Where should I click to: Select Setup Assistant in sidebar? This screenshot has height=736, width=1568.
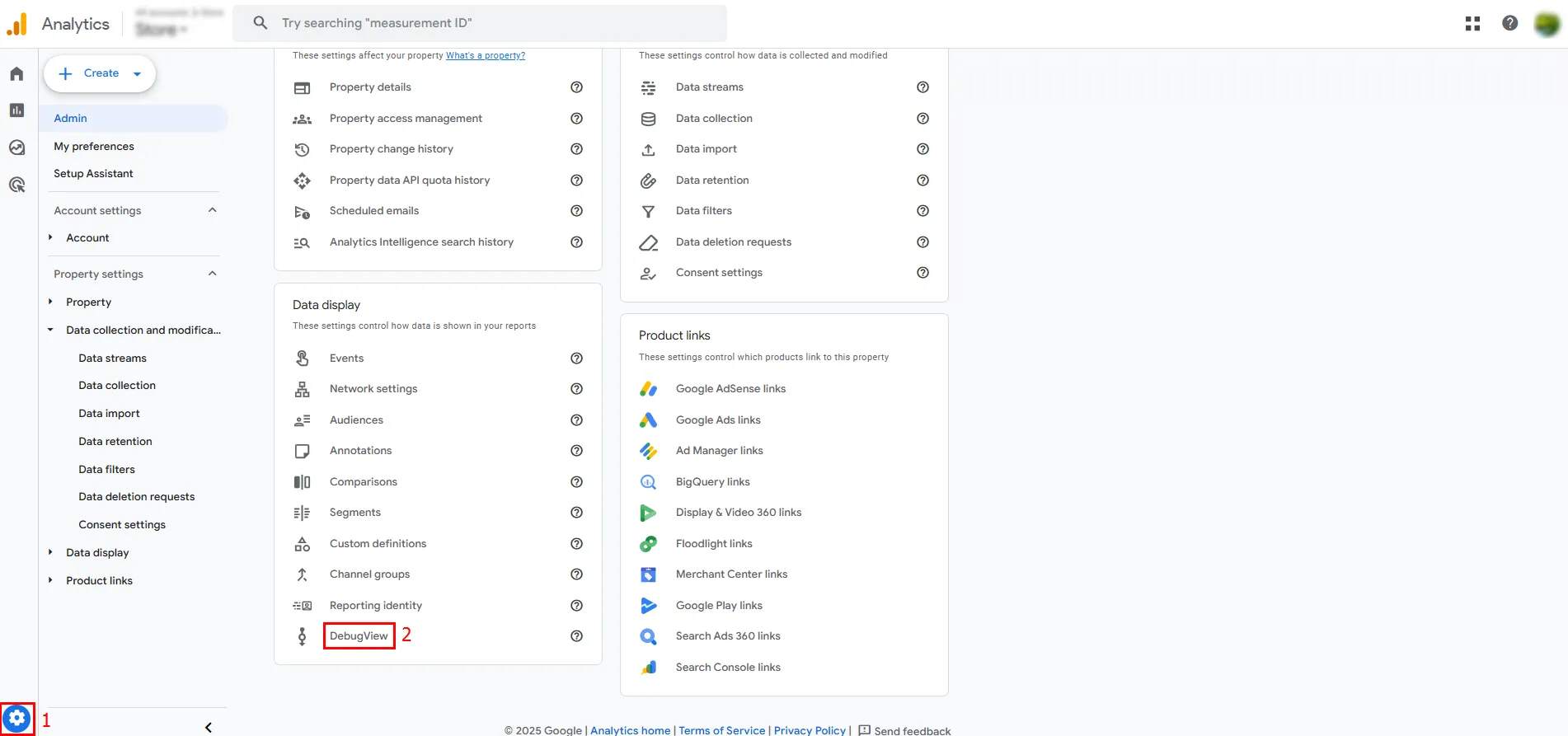coord(93,174)
